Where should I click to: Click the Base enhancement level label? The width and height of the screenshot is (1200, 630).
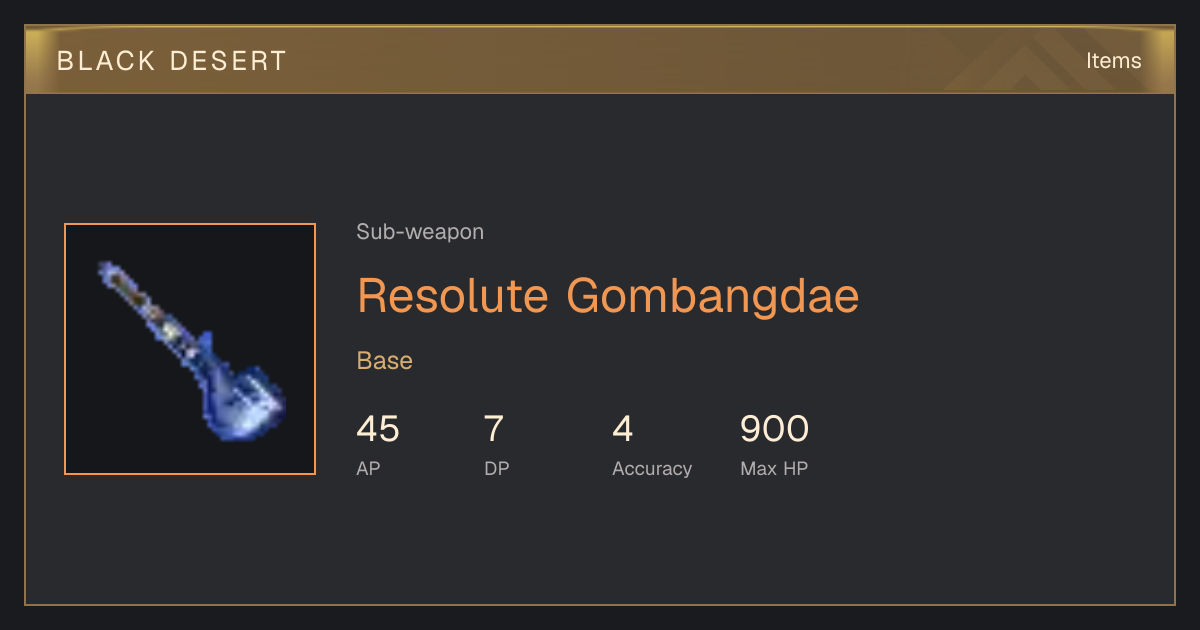click(385, 360)
